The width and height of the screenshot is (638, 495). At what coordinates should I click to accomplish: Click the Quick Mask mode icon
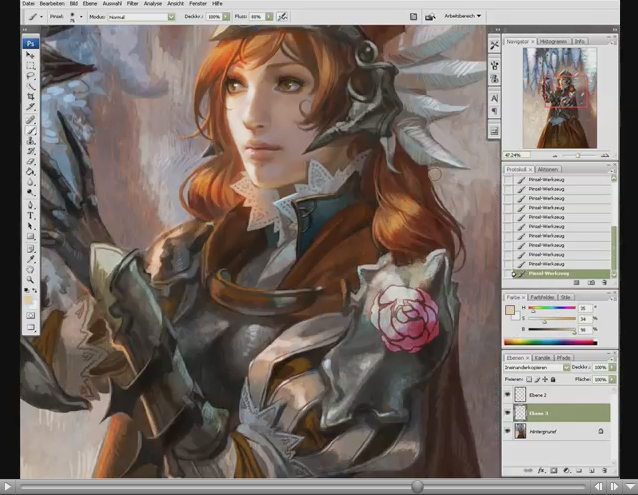[31, 316]
